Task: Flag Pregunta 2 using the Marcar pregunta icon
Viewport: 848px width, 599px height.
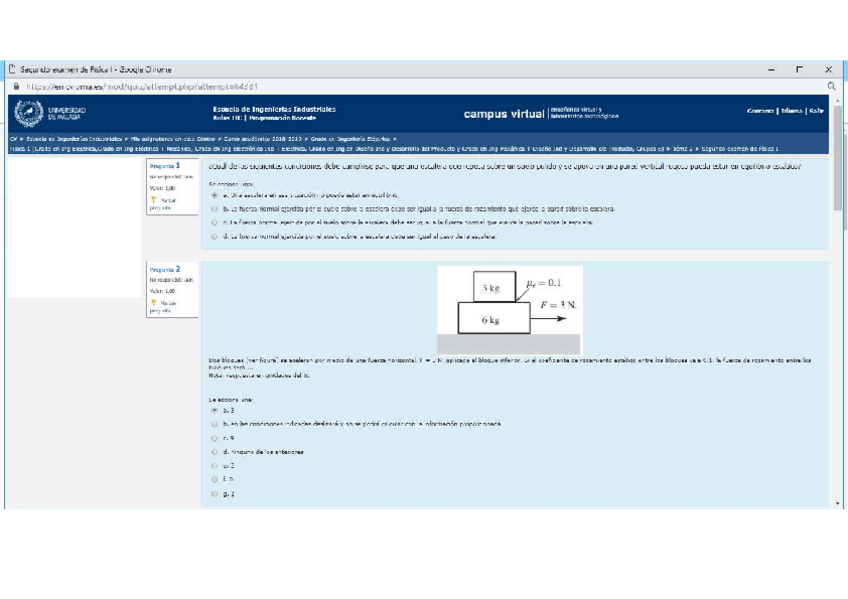Action: click(154, 303)
